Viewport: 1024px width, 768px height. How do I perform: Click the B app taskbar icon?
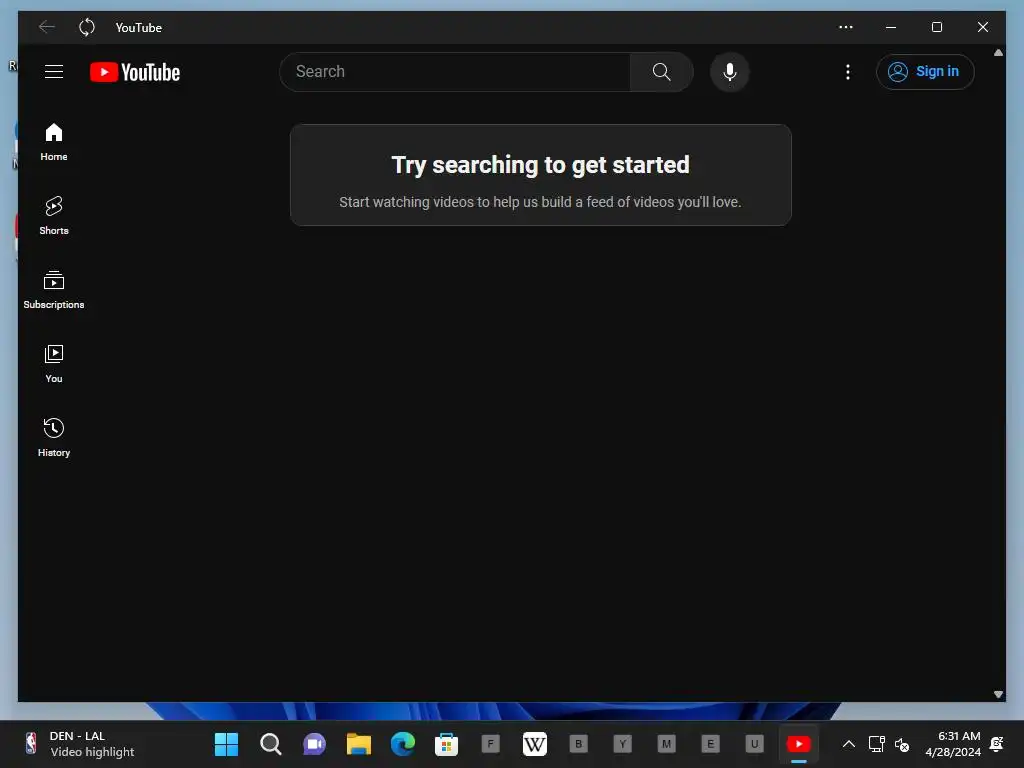(579, 744)
